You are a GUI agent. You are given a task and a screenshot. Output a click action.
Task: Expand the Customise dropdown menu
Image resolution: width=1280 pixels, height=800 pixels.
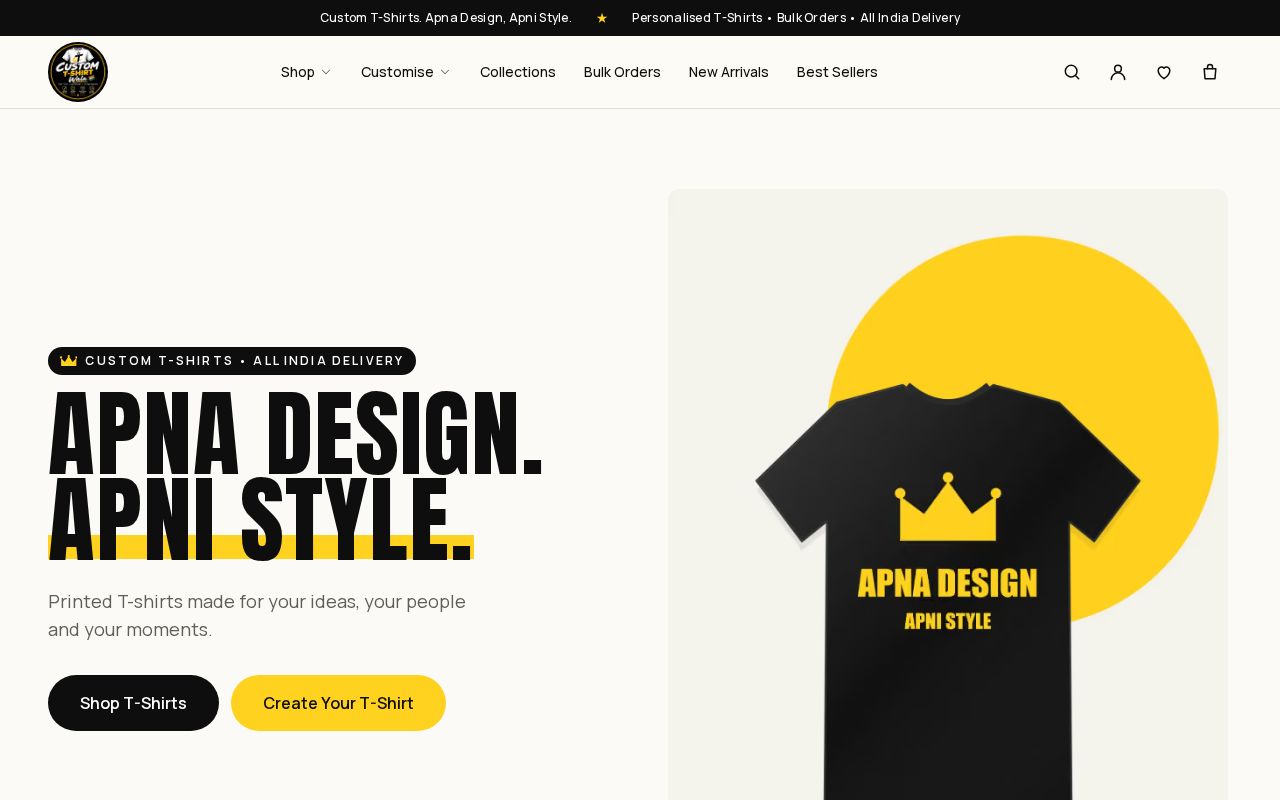[x=406, y=72]
